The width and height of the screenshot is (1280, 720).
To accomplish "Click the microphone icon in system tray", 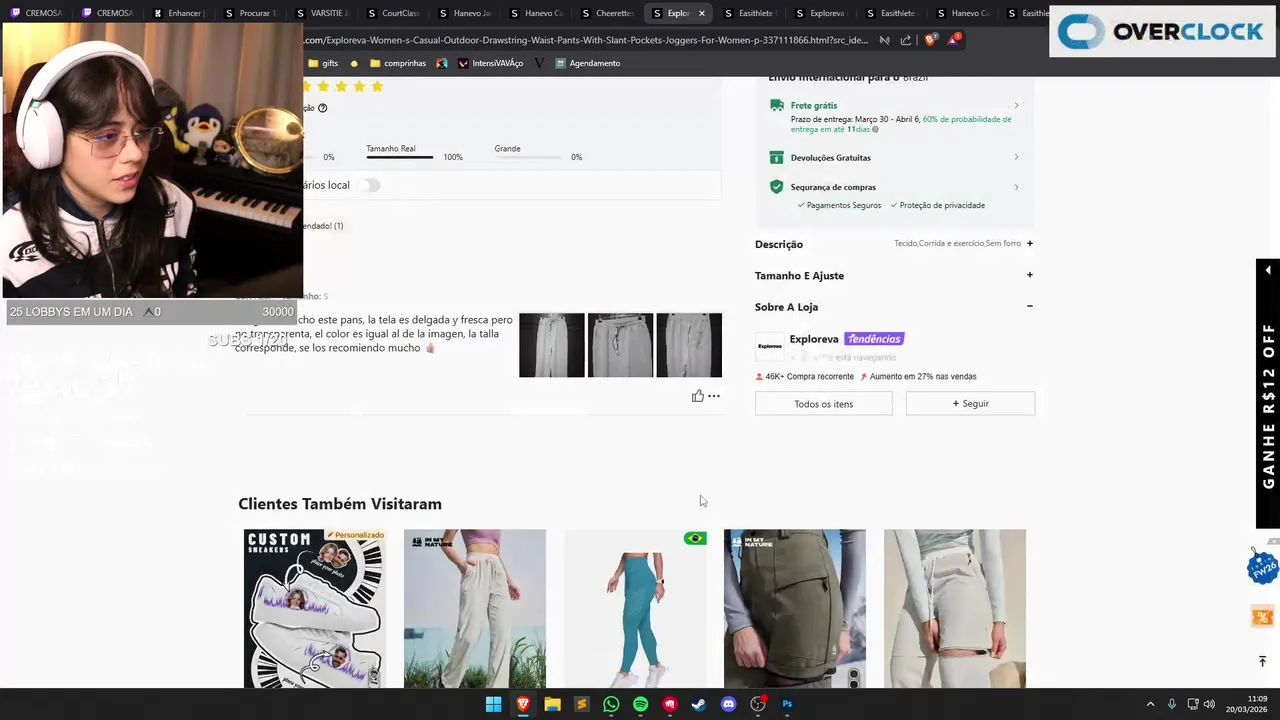I will [1171, 704].
